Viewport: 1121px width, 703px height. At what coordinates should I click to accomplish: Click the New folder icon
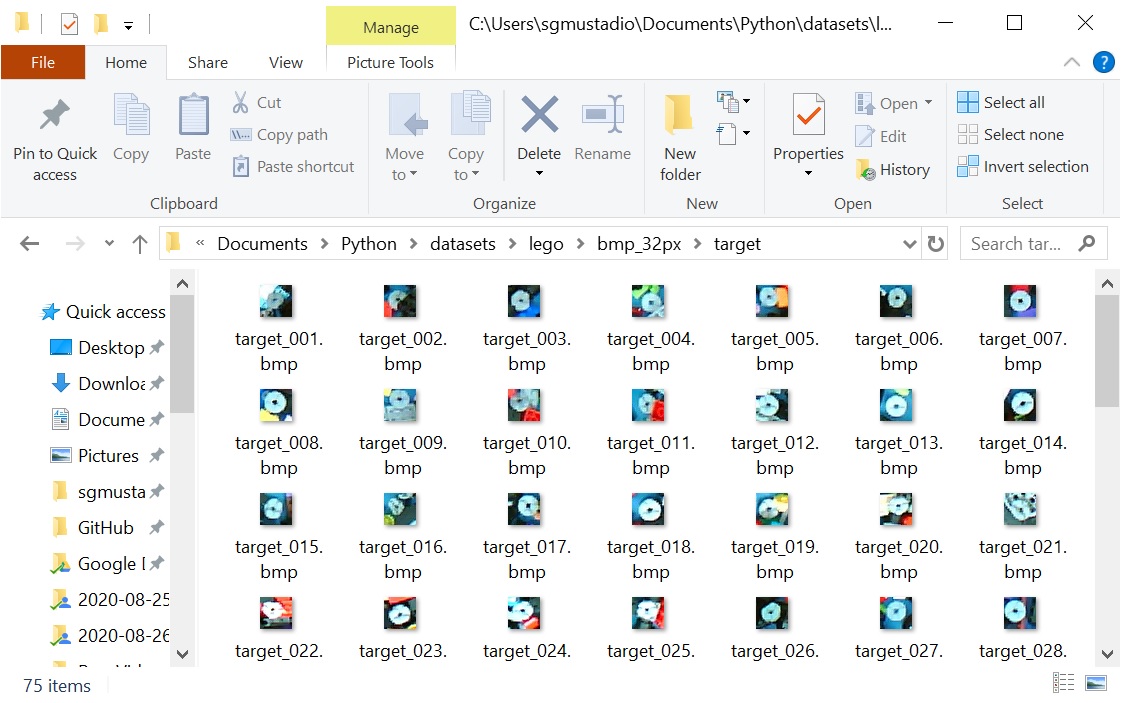680,116
